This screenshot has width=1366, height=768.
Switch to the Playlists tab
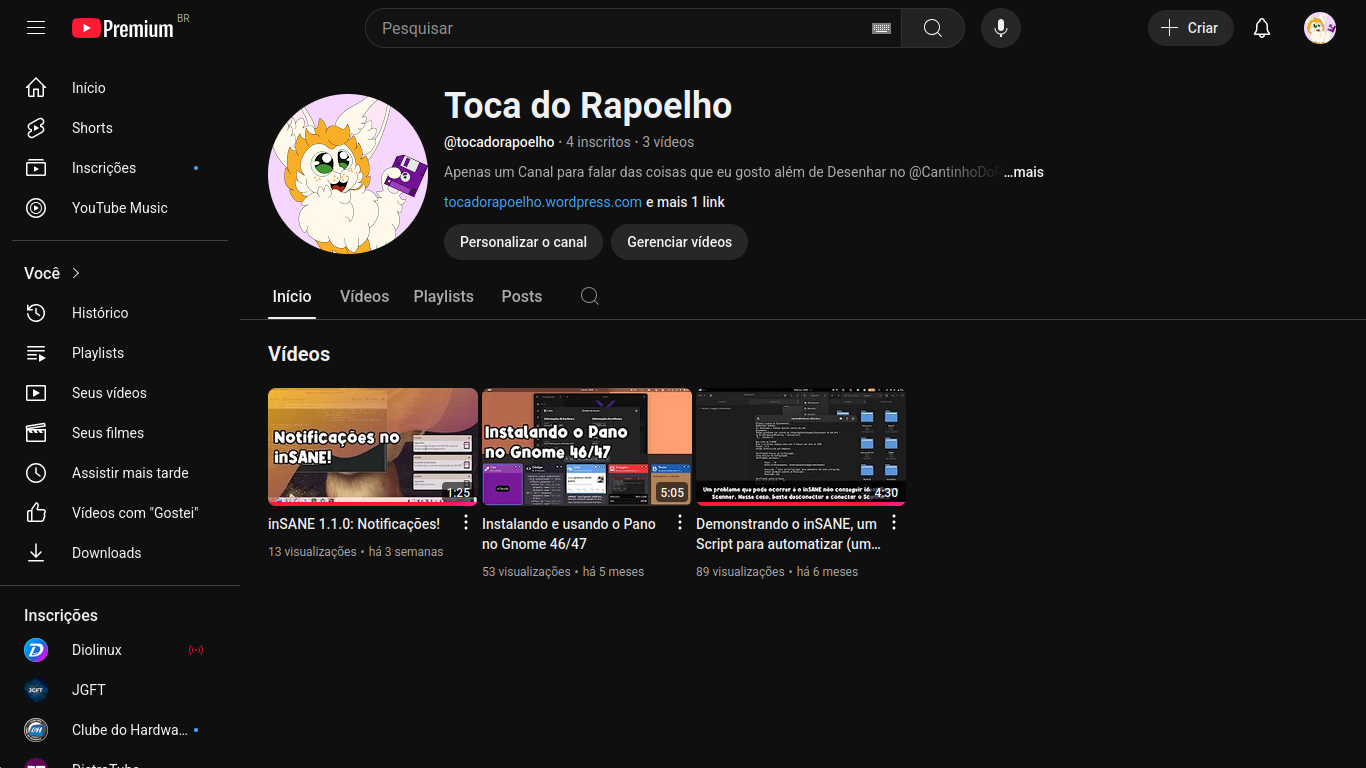pyautogui.click(x=443, y=296)
